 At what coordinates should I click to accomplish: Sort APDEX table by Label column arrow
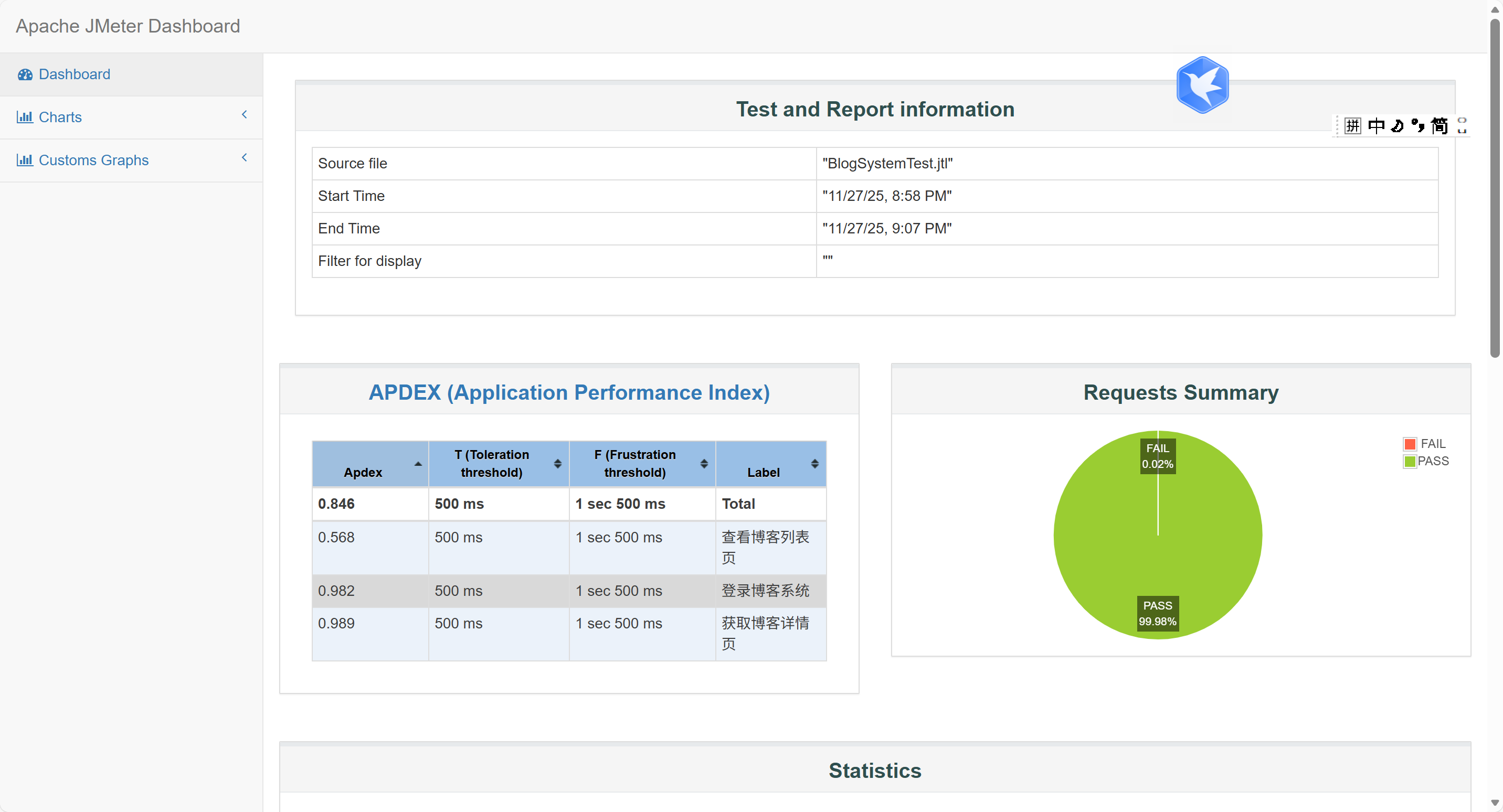tap(814, 464)
